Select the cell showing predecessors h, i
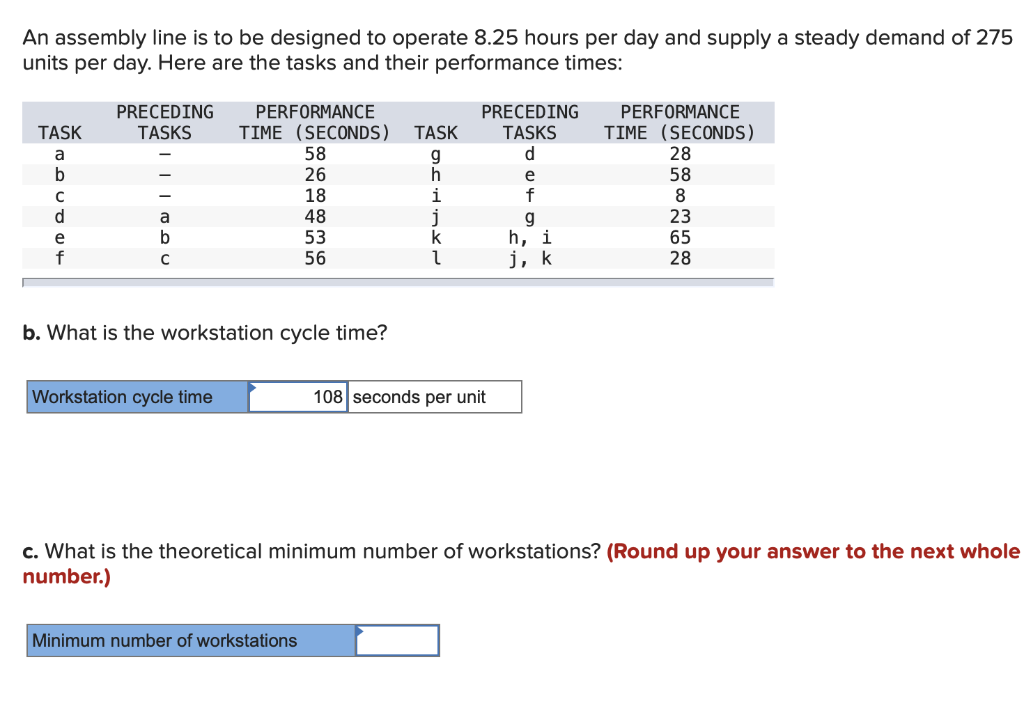The width and height of the screenshot is (1024, 724). pyautogui.click(x=529, y=237)
